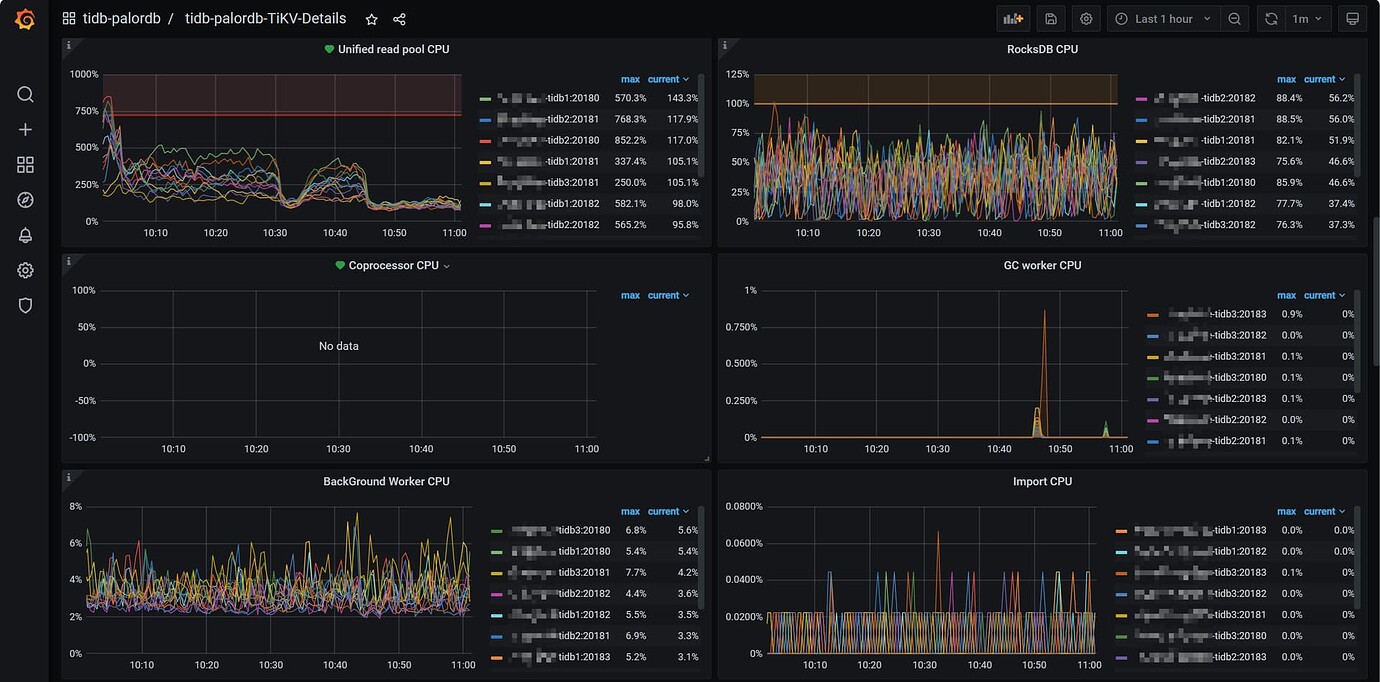Open RocksDB CPU panel title menu

click(x=1042, y=49)
